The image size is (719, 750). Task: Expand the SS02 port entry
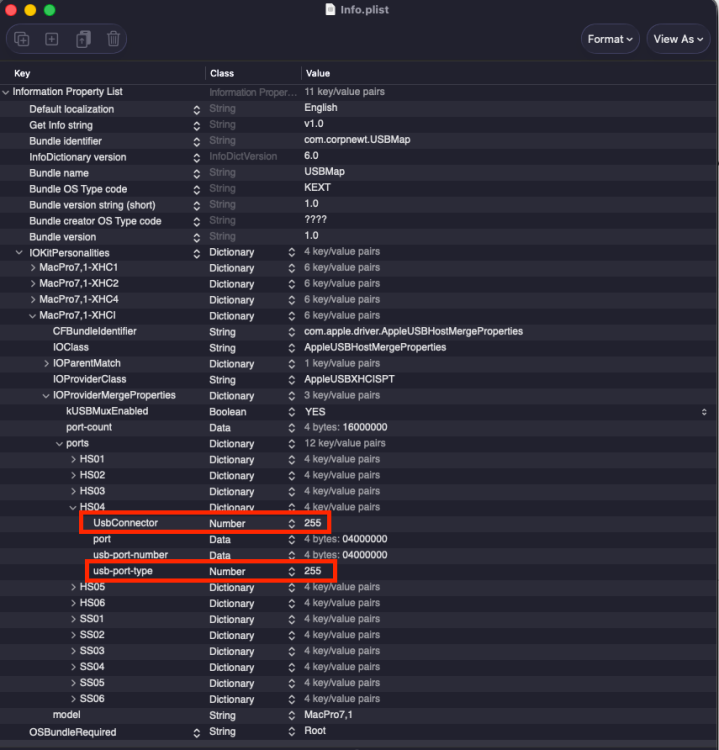73,635
